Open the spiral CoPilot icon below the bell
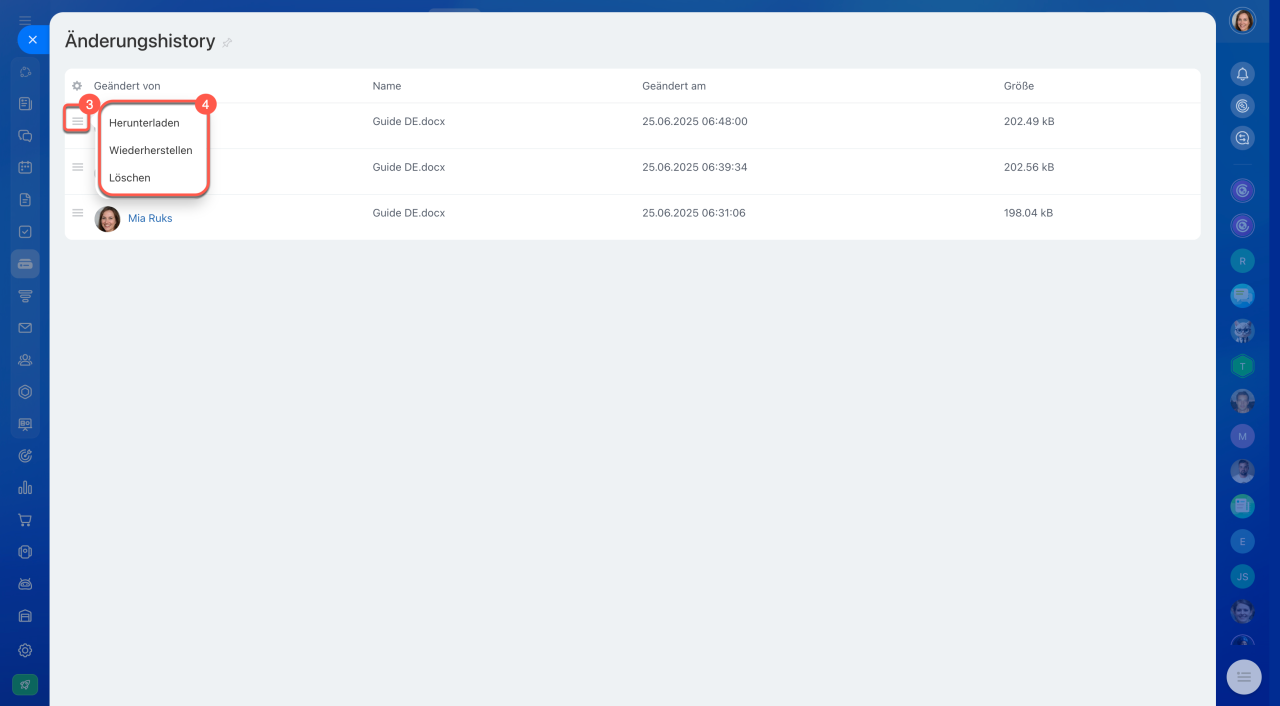The image size is (1280, 706). point(1242,106)
